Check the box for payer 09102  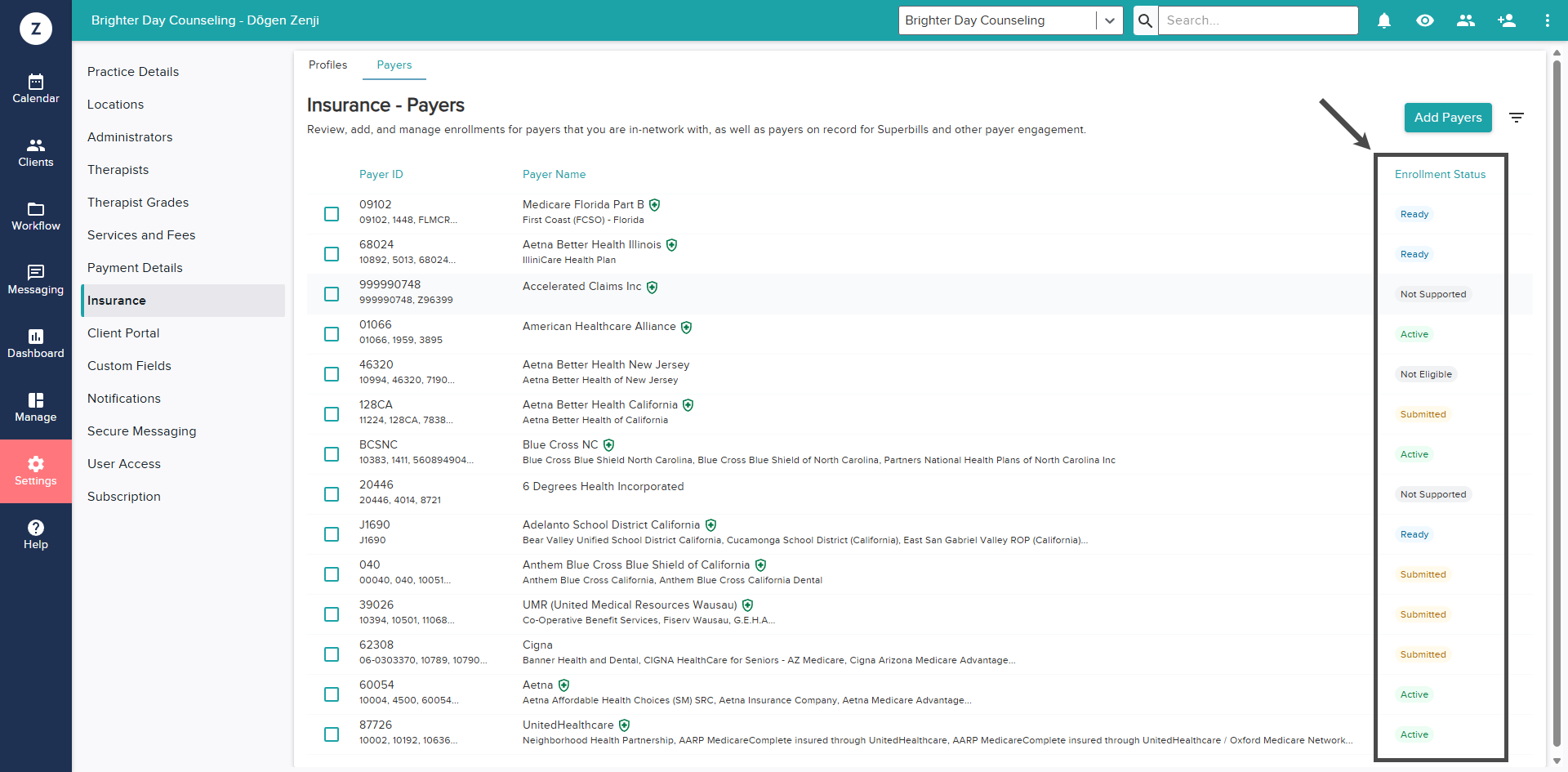click(x=332, y=214)
